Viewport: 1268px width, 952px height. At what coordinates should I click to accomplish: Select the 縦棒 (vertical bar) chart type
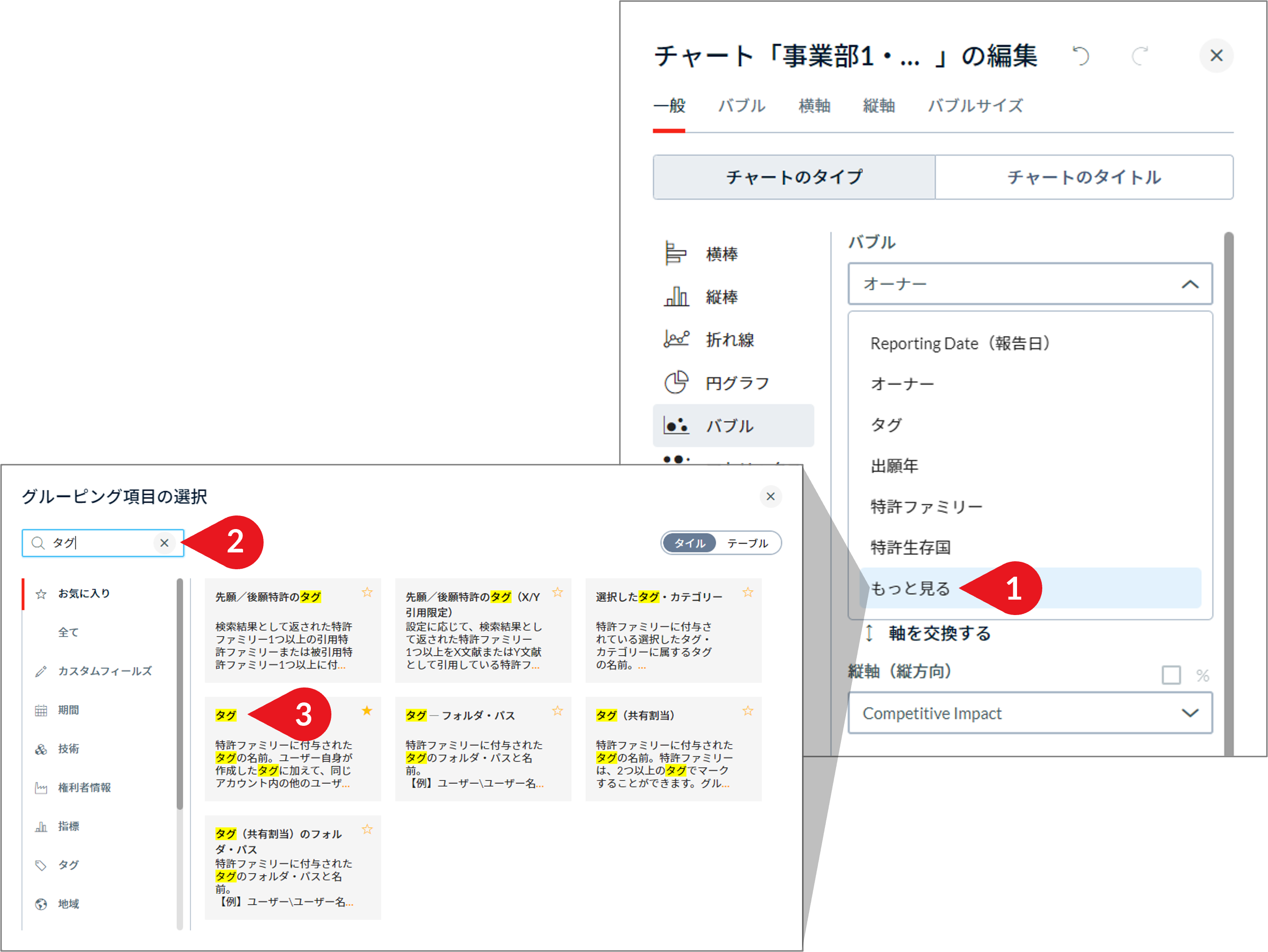click(x=722, y=297)
